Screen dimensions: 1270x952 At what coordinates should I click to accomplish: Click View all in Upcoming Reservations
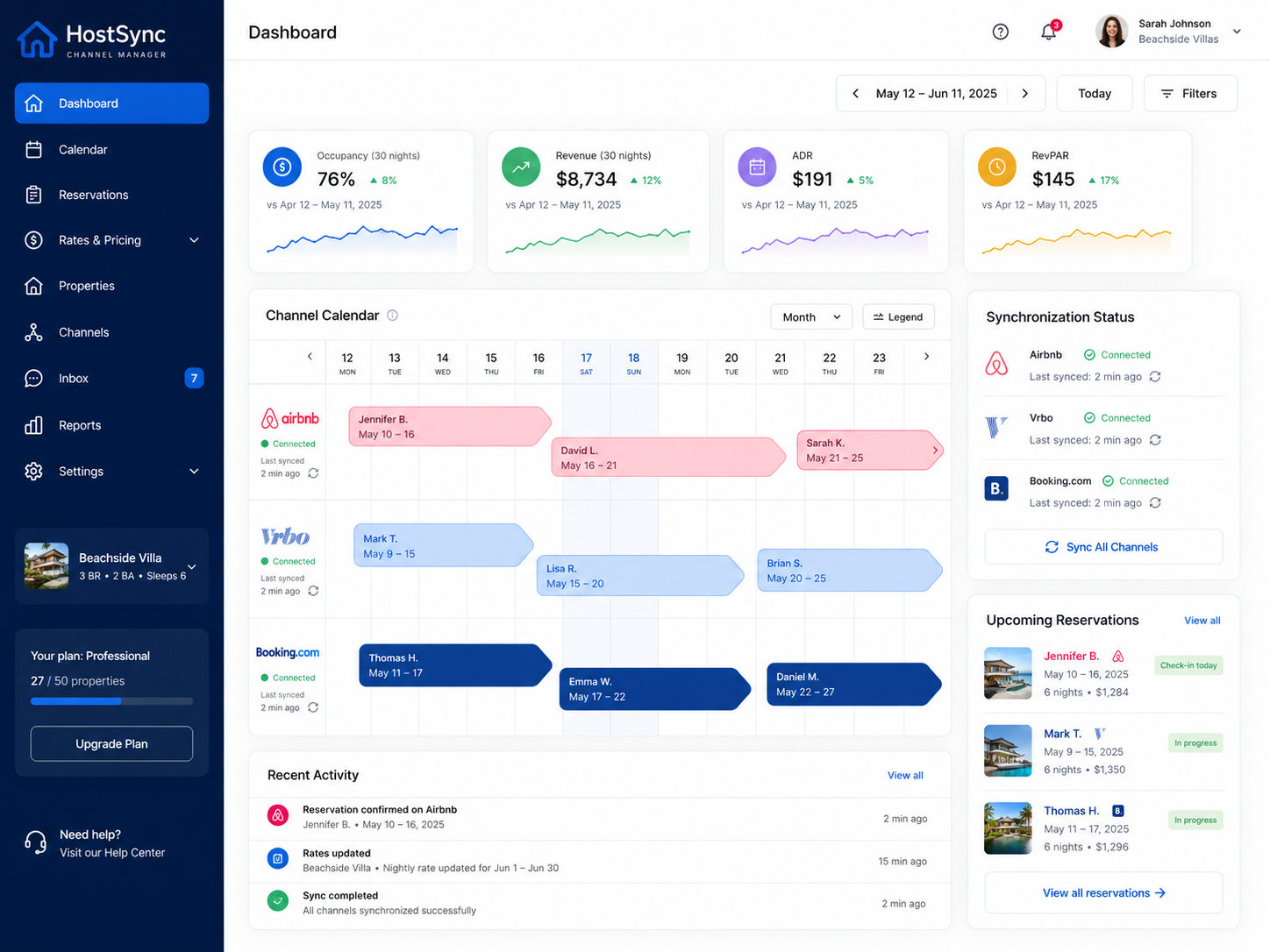pyautogui.click(x=1202, y=621)
